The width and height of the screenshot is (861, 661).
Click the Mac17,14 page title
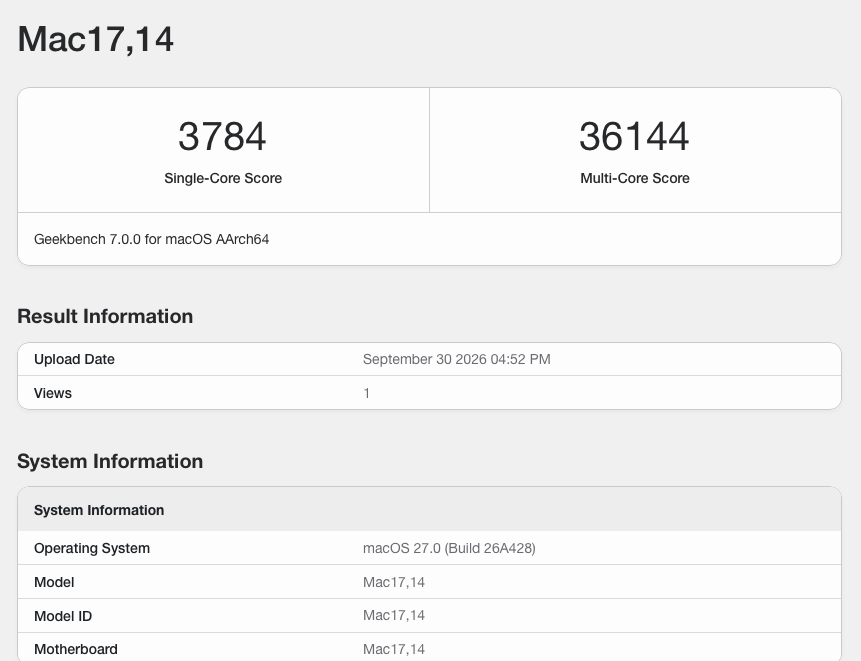[x=96, y=40]
